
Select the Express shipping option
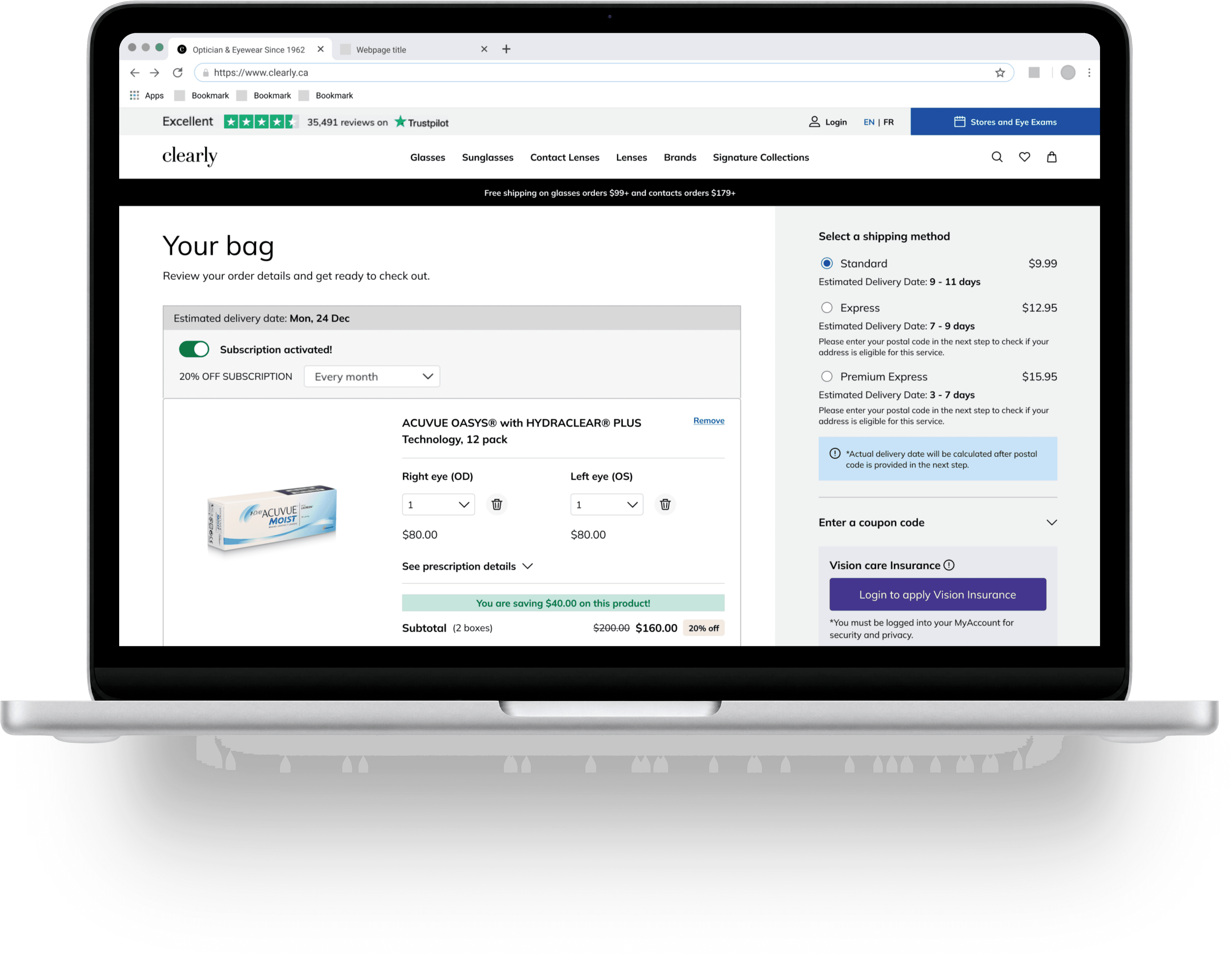[826, 307]
